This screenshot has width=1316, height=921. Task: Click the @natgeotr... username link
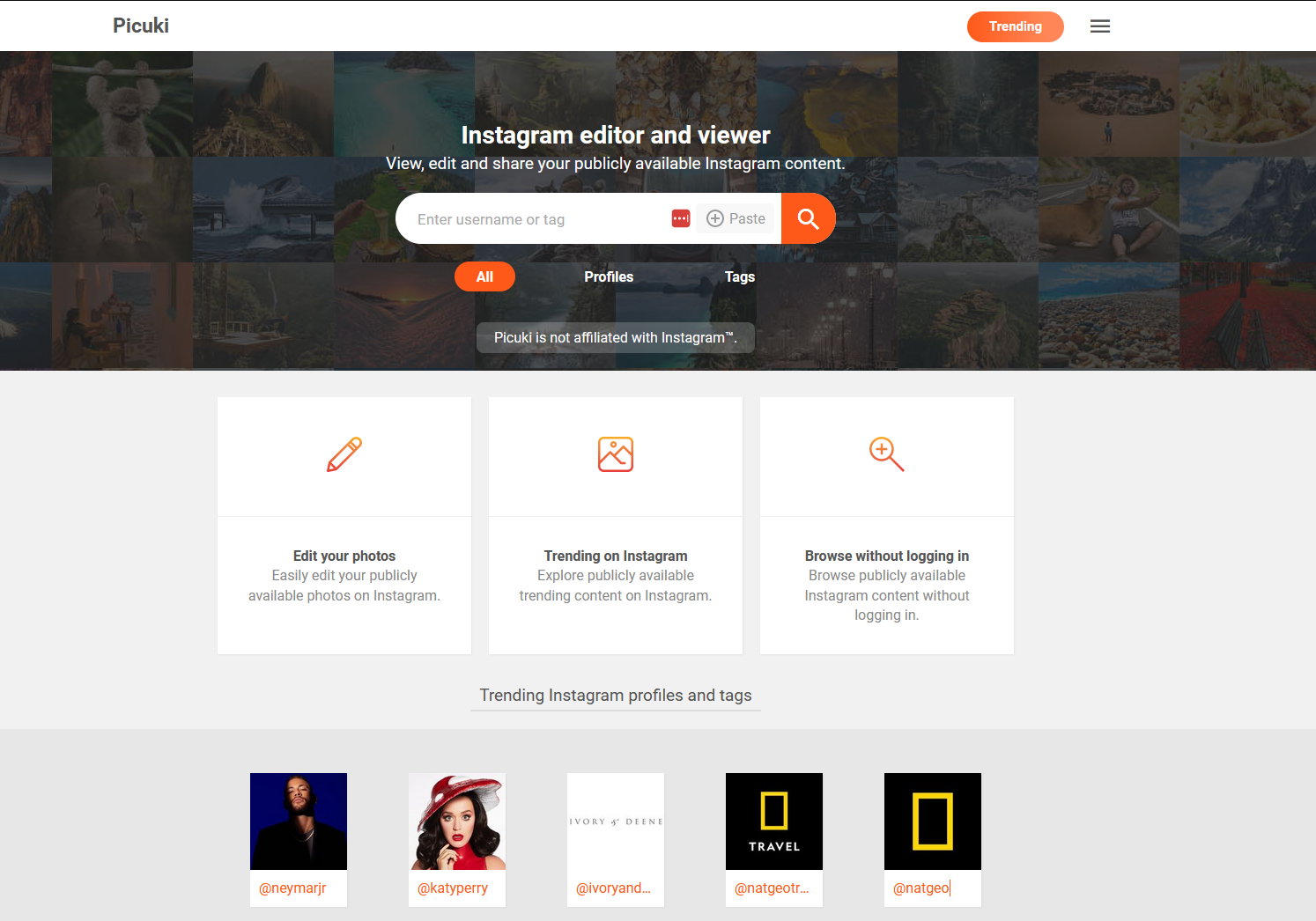[x=772, y=888]
